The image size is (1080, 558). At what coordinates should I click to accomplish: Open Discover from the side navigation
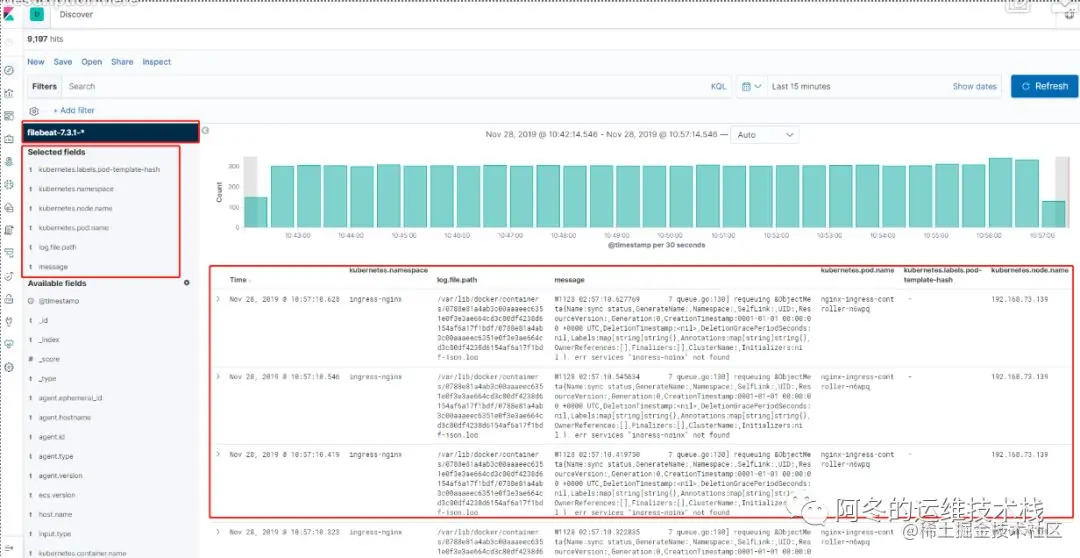point(9,70)
